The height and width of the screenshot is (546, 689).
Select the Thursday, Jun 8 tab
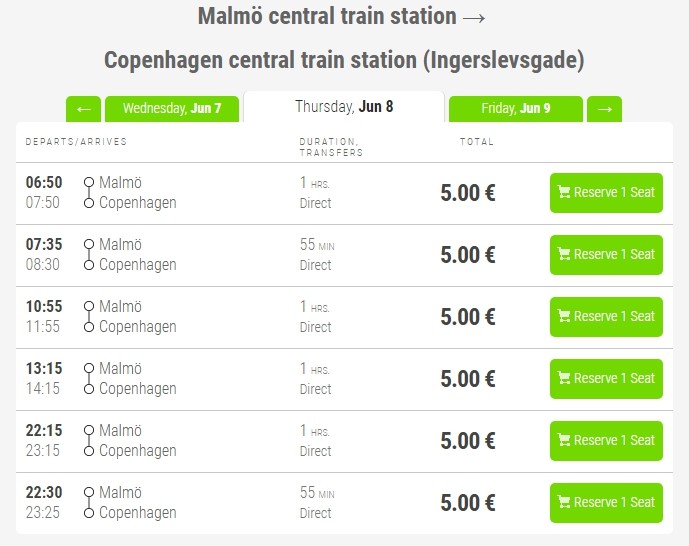click(343, 107)
